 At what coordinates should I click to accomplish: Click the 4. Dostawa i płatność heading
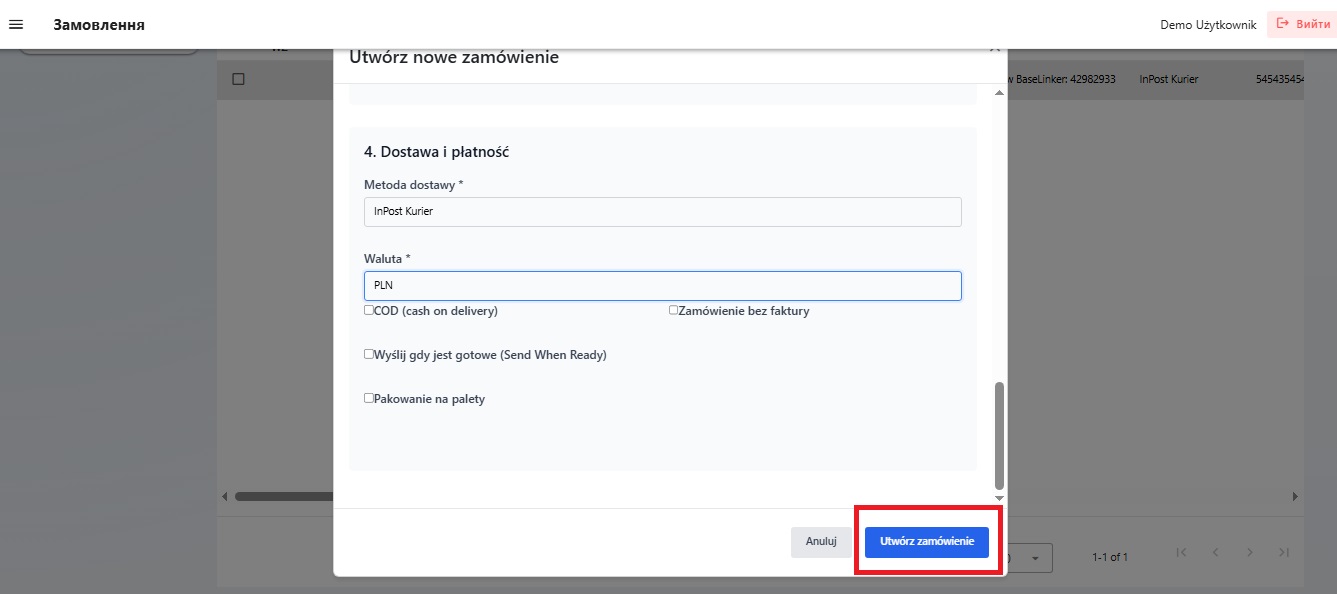437,152
